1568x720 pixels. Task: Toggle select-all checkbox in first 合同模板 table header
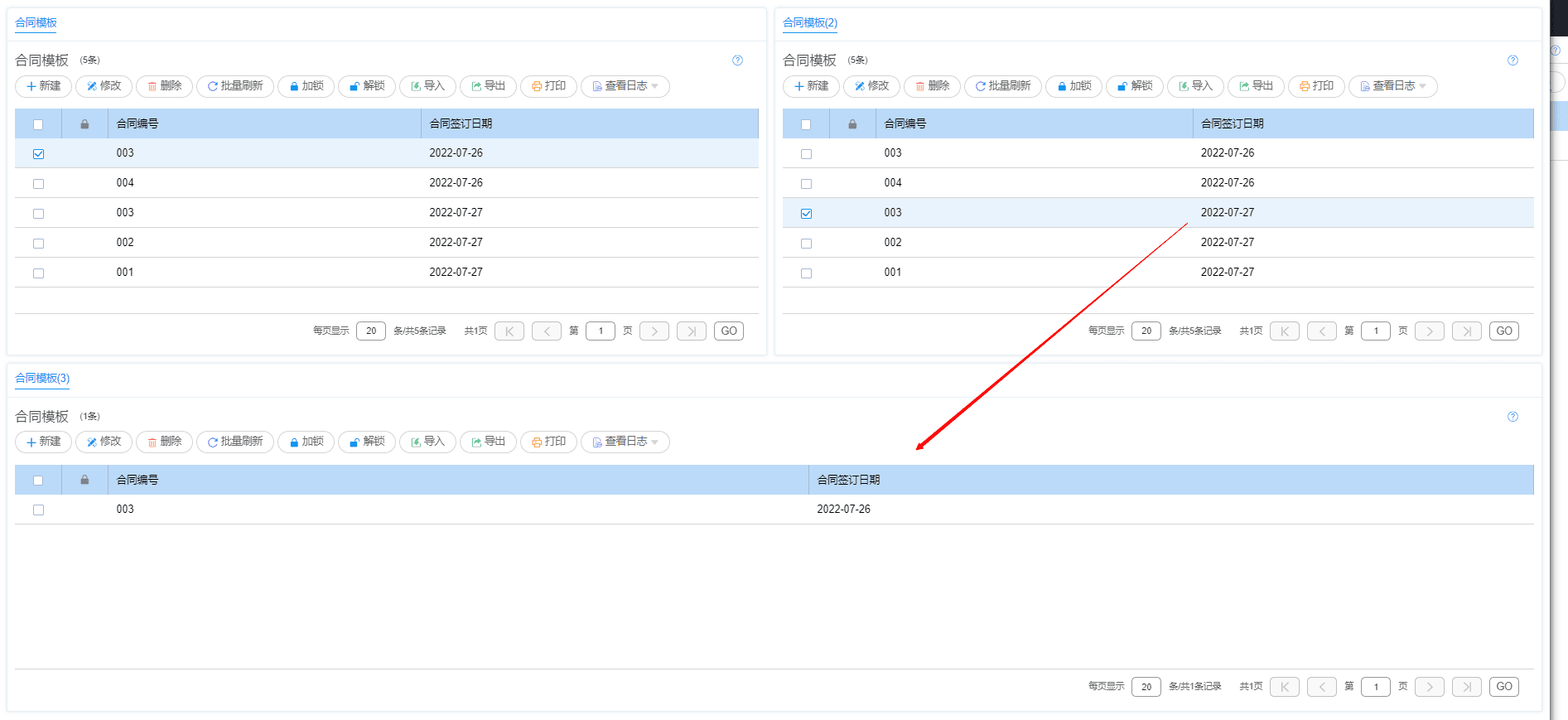coord(38,124)
